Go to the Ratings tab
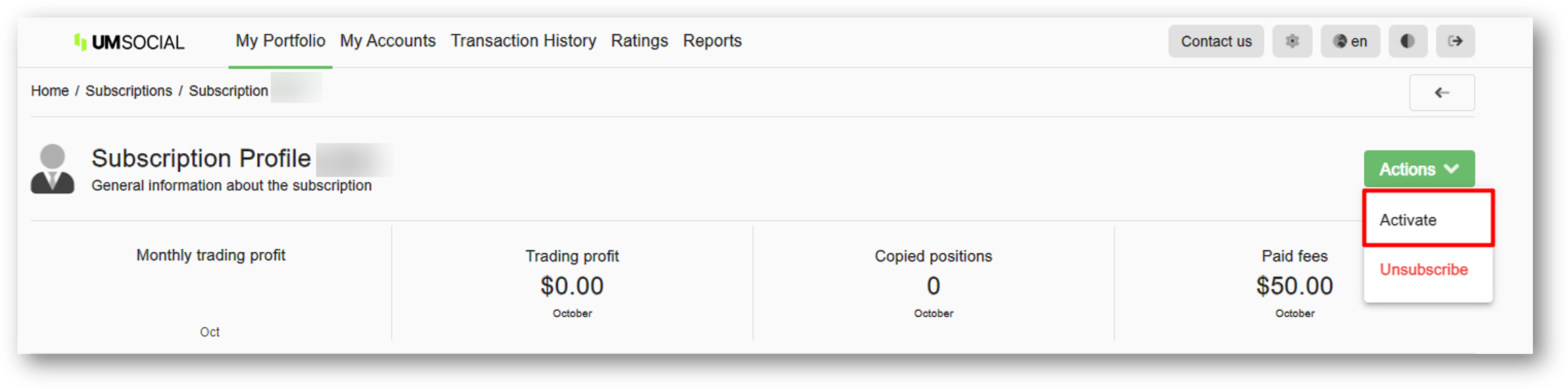 pyautogui.click(x=639, y=41)
